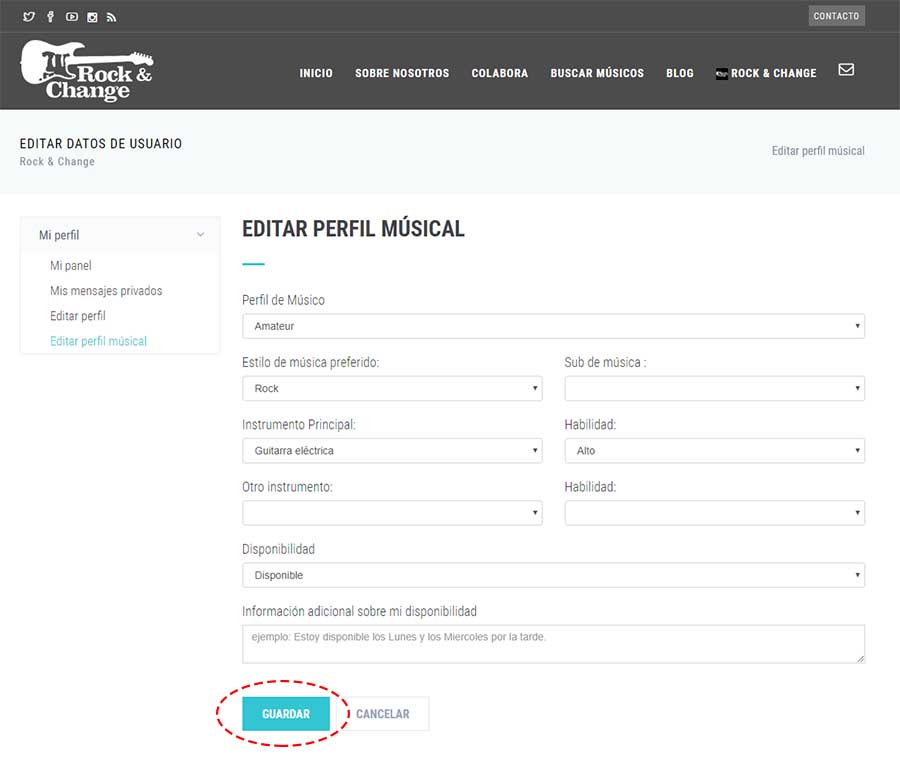Open the Instrumento Principal dropdown

pos(392,451)
